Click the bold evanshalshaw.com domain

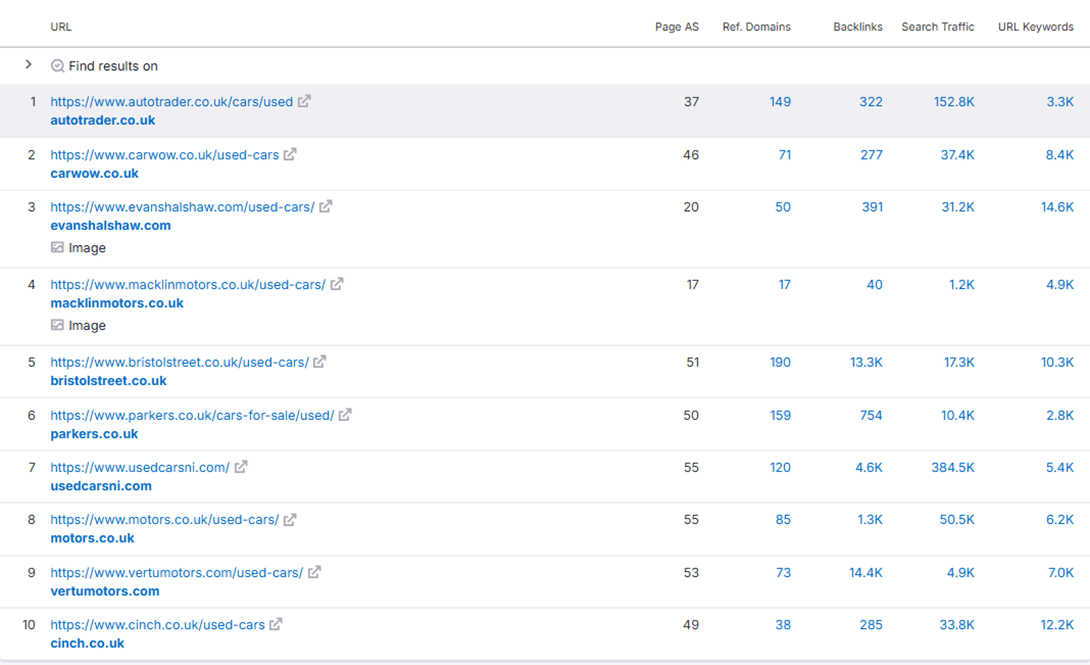coord(111,226)
